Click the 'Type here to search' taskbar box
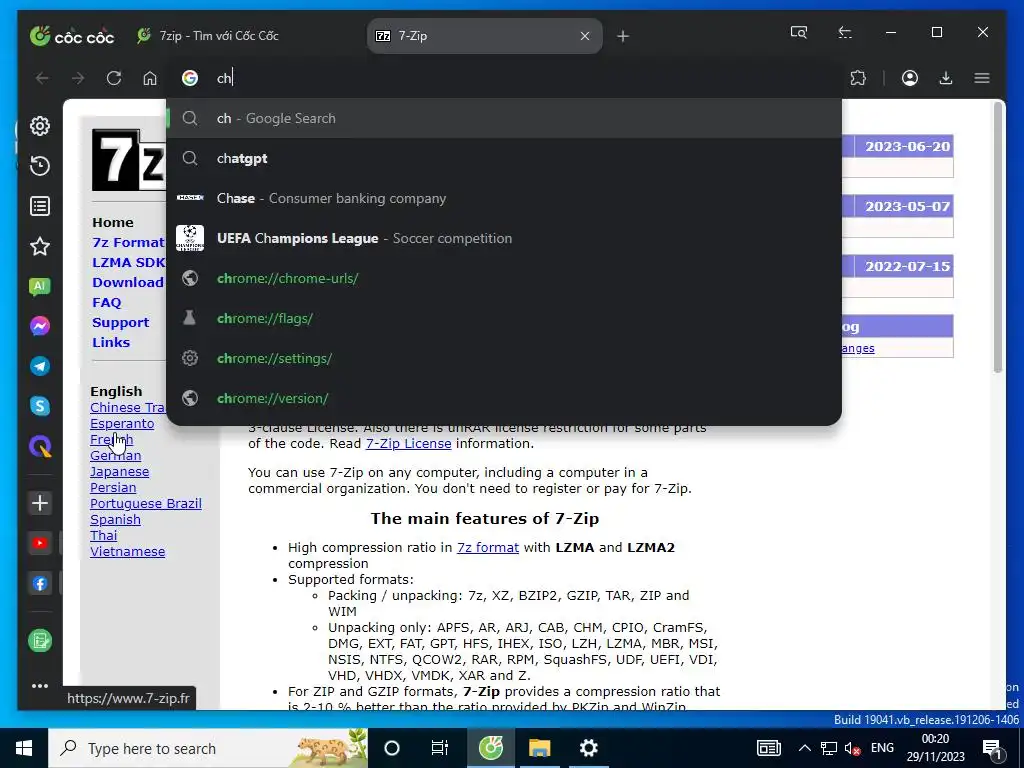The image size is (1024, 768). tap(208, 748)
